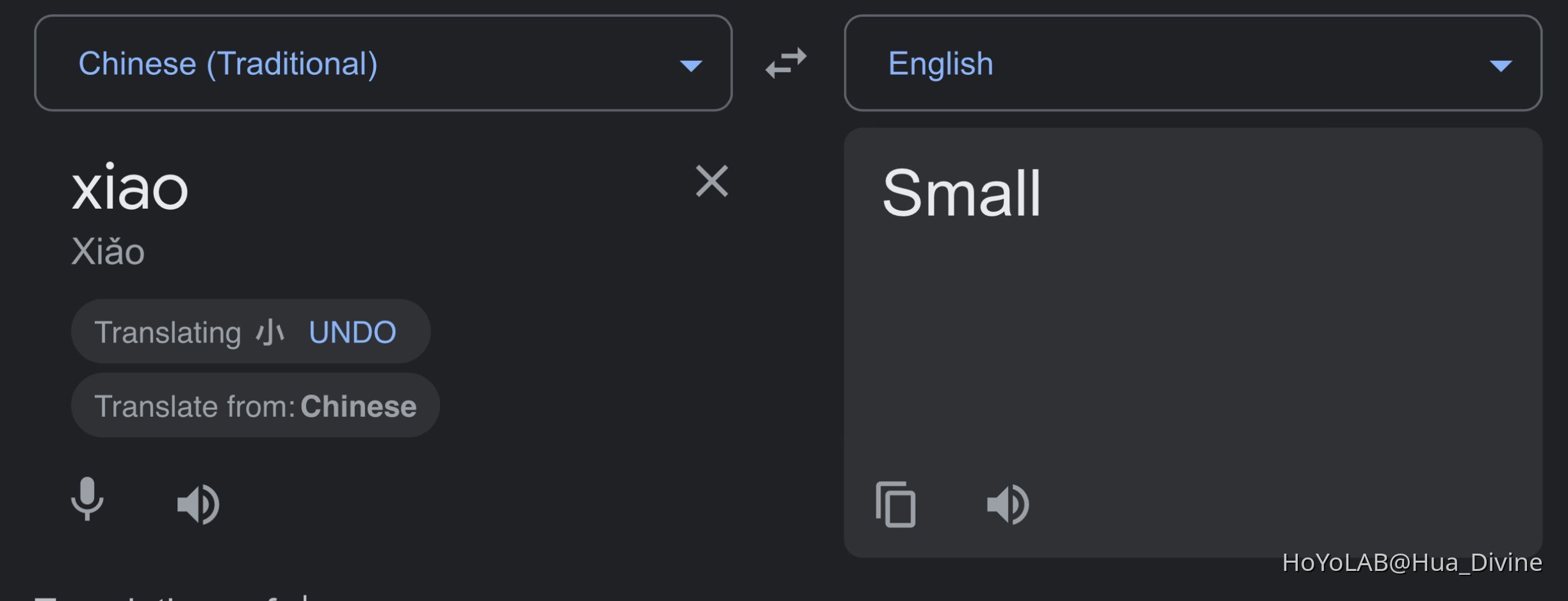Listen to the English translation Small
This screenshot has height=601, width=1568.
1008,504
